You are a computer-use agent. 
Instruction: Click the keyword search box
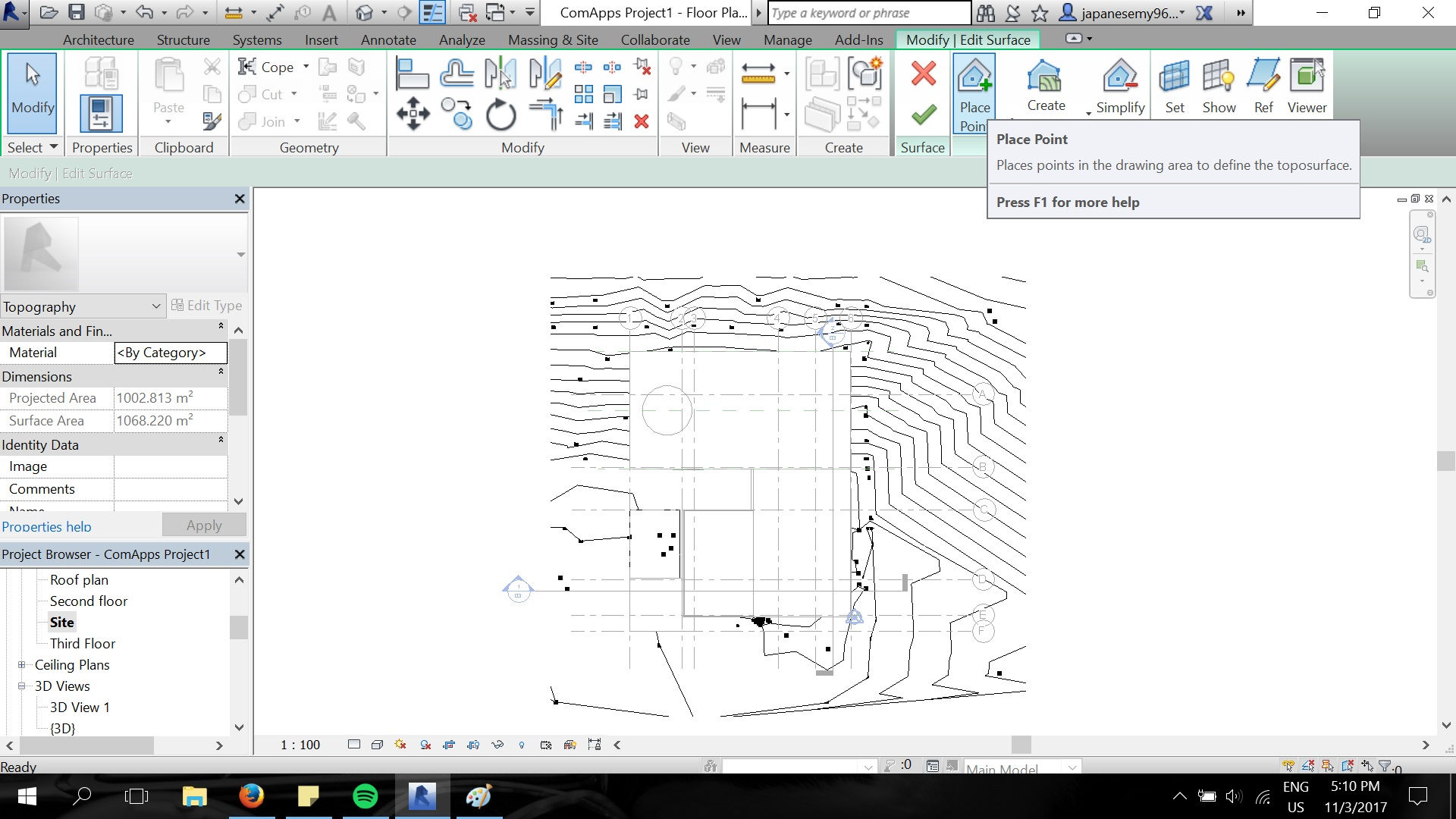(x=869, y=13)
